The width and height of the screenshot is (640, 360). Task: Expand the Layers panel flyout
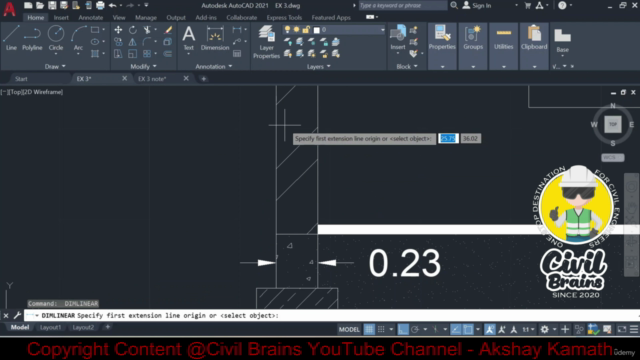(x=318, y=66)
